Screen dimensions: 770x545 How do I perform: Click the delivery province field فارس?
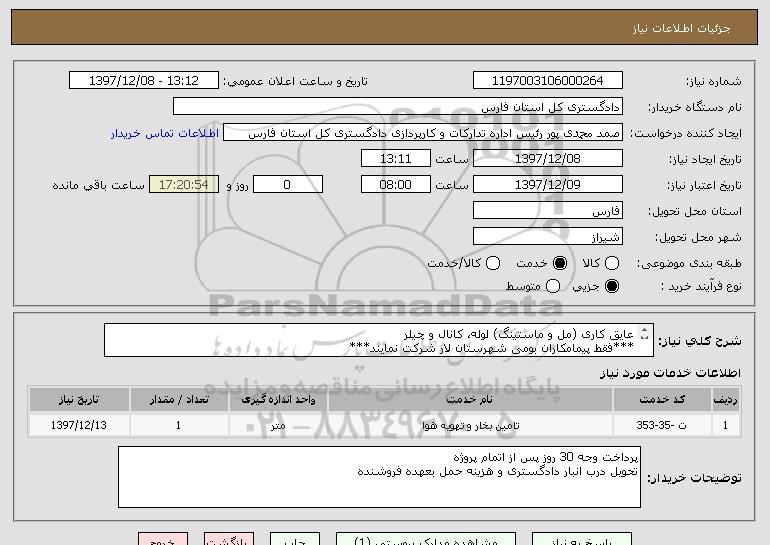coord(548,211)
